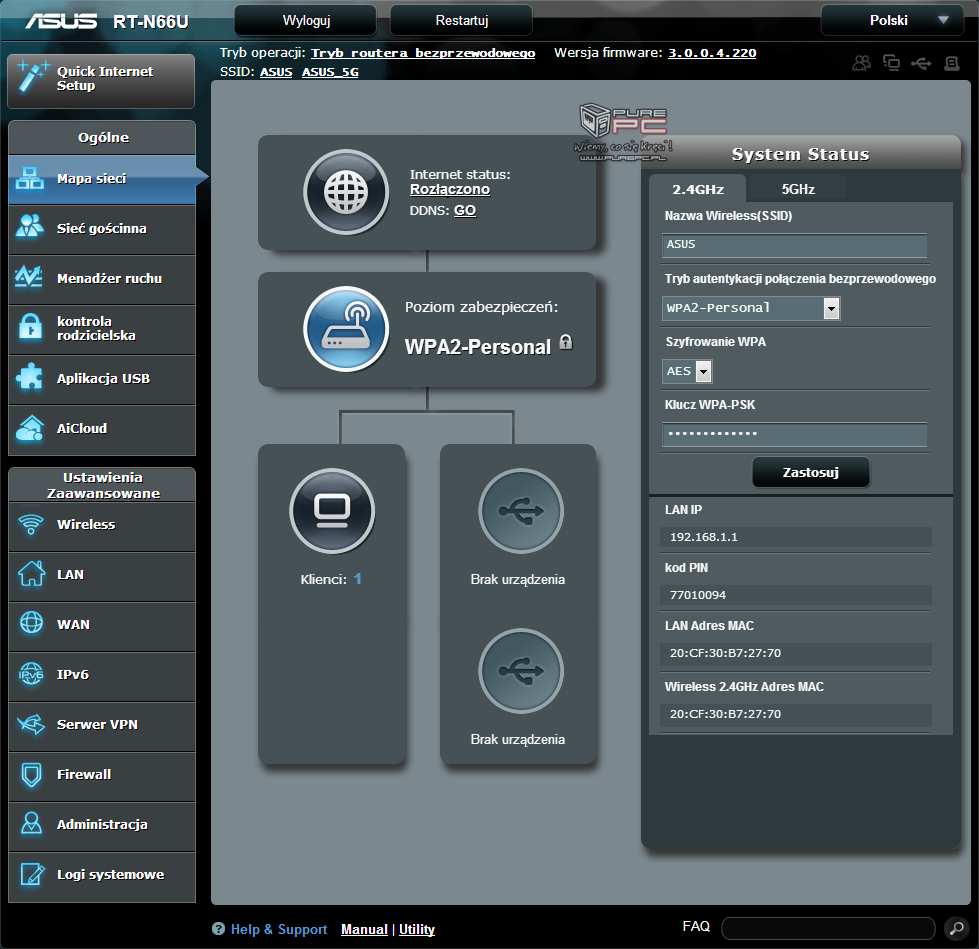
Task: Click the Help & Support link
Action: (x=278, y=929)
